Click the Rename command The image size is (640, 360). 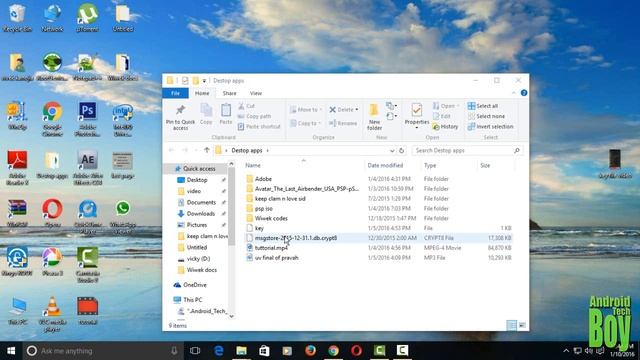pyautogui.click(x=343, y=123)
